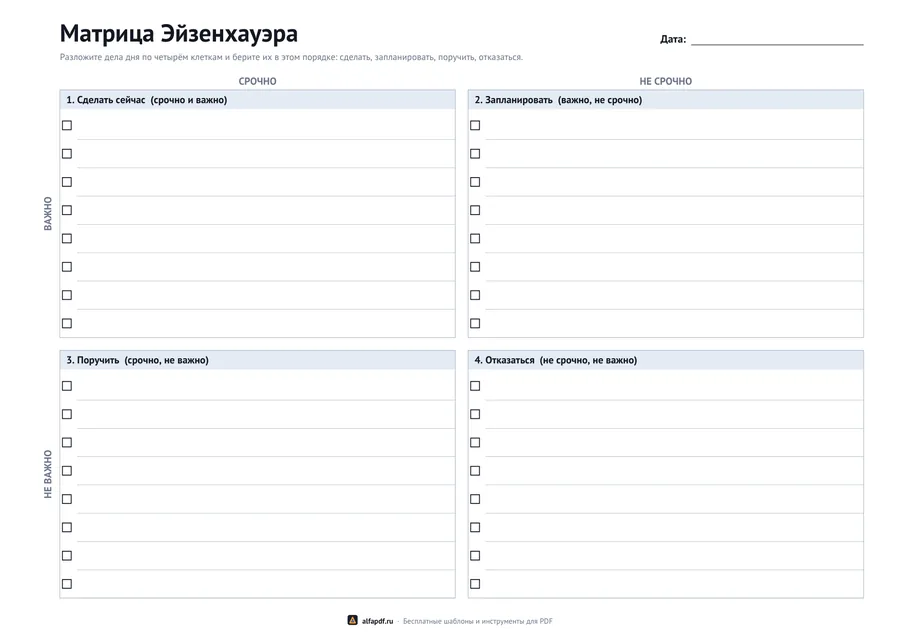Select 'Бесплатные шаблоны и инструменты для PDF' footer text
Viewport: 900px width, 637px height.
[x=478, y=621]
